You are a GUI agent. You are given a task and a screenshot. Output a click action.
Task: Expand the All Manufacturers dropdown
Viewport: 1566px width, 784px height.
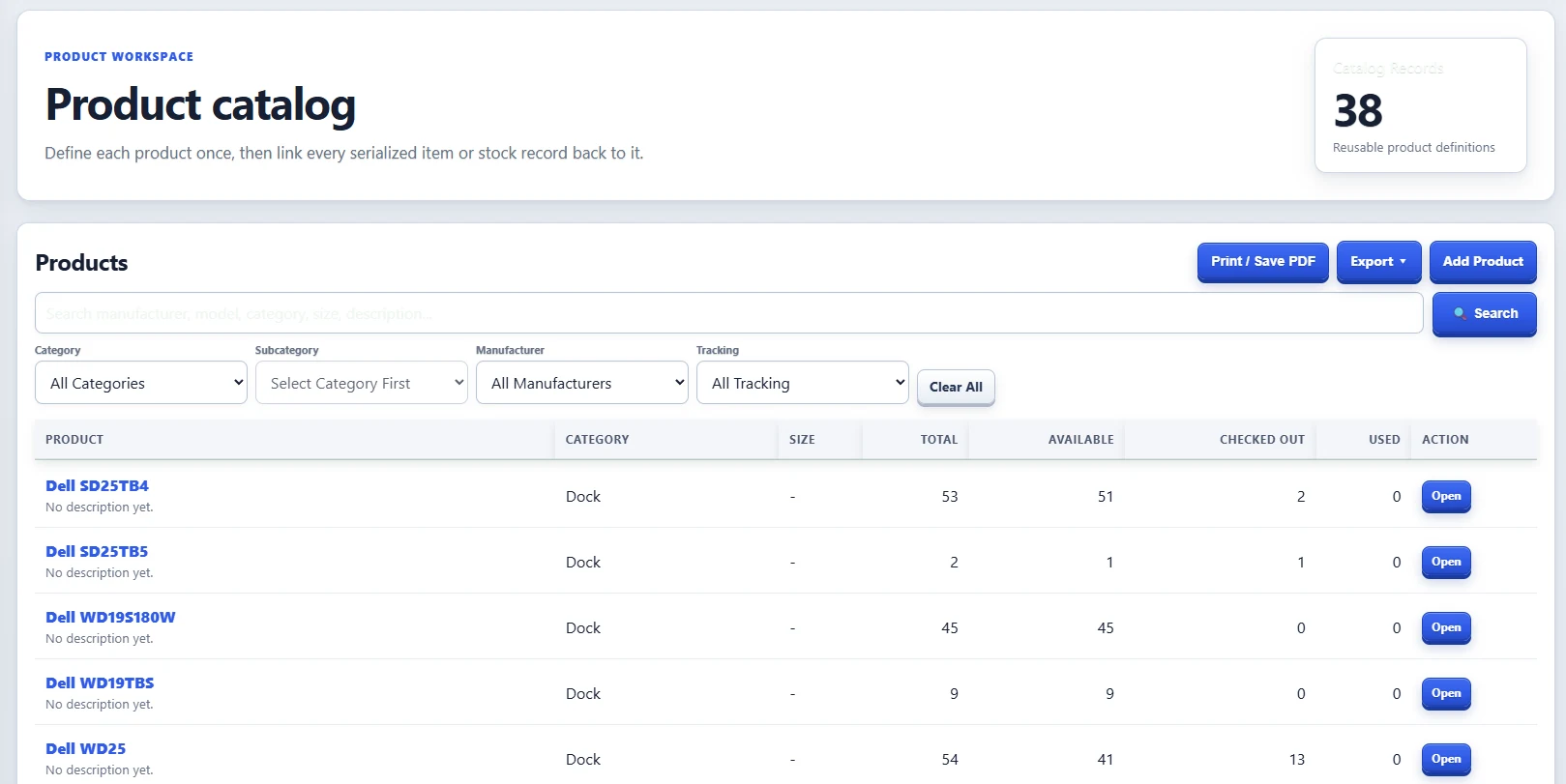click(582, 383)
